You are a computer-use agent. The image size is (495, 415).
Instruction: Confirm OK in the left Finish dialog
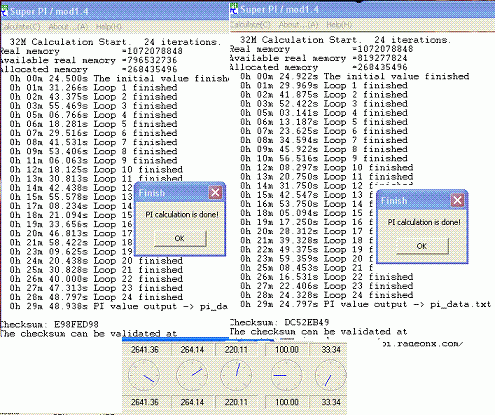180,238
